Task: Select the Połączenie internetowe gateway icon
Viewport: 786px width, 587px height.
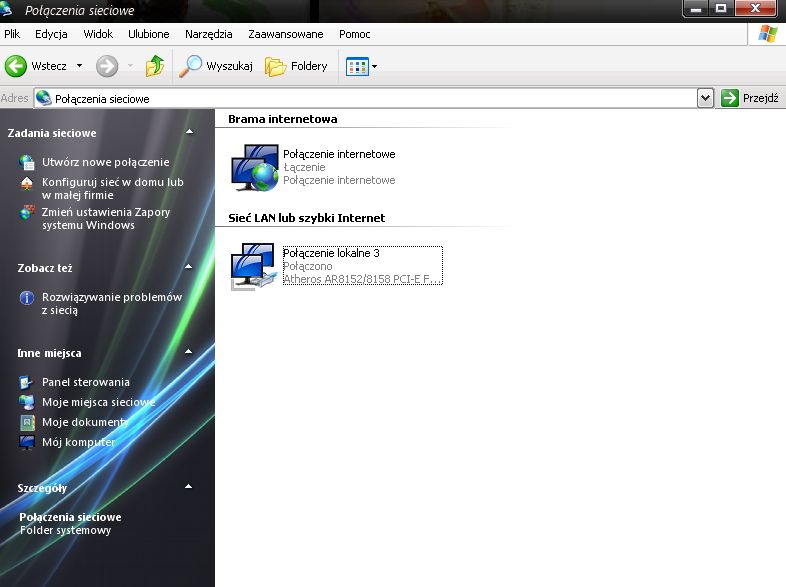Action: click(x=255, y=167)
